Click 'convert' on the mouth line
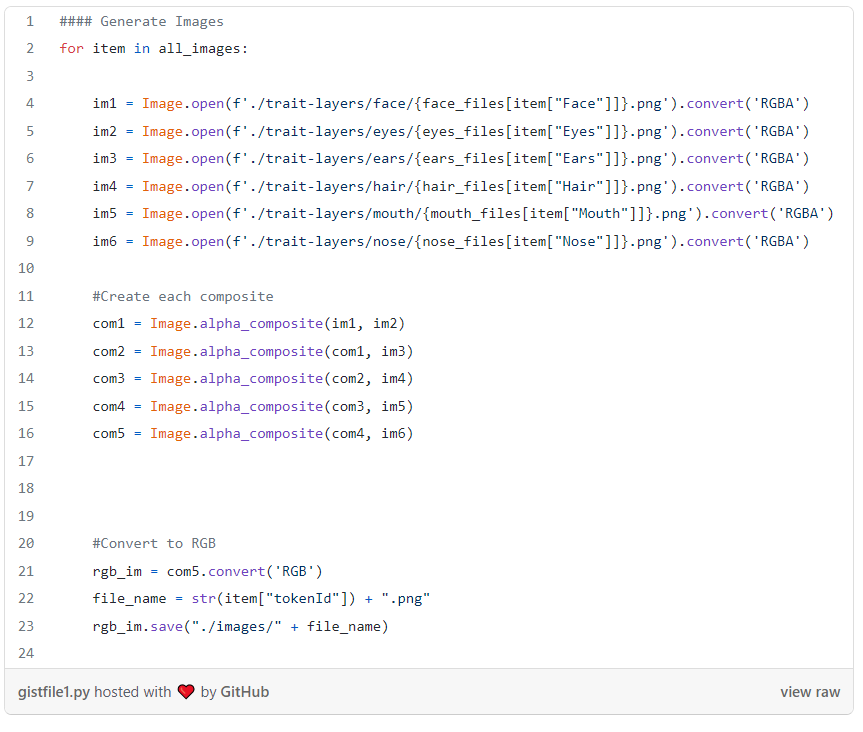The height and width of the screenshot is (732, 863). [x=740, y=213]
